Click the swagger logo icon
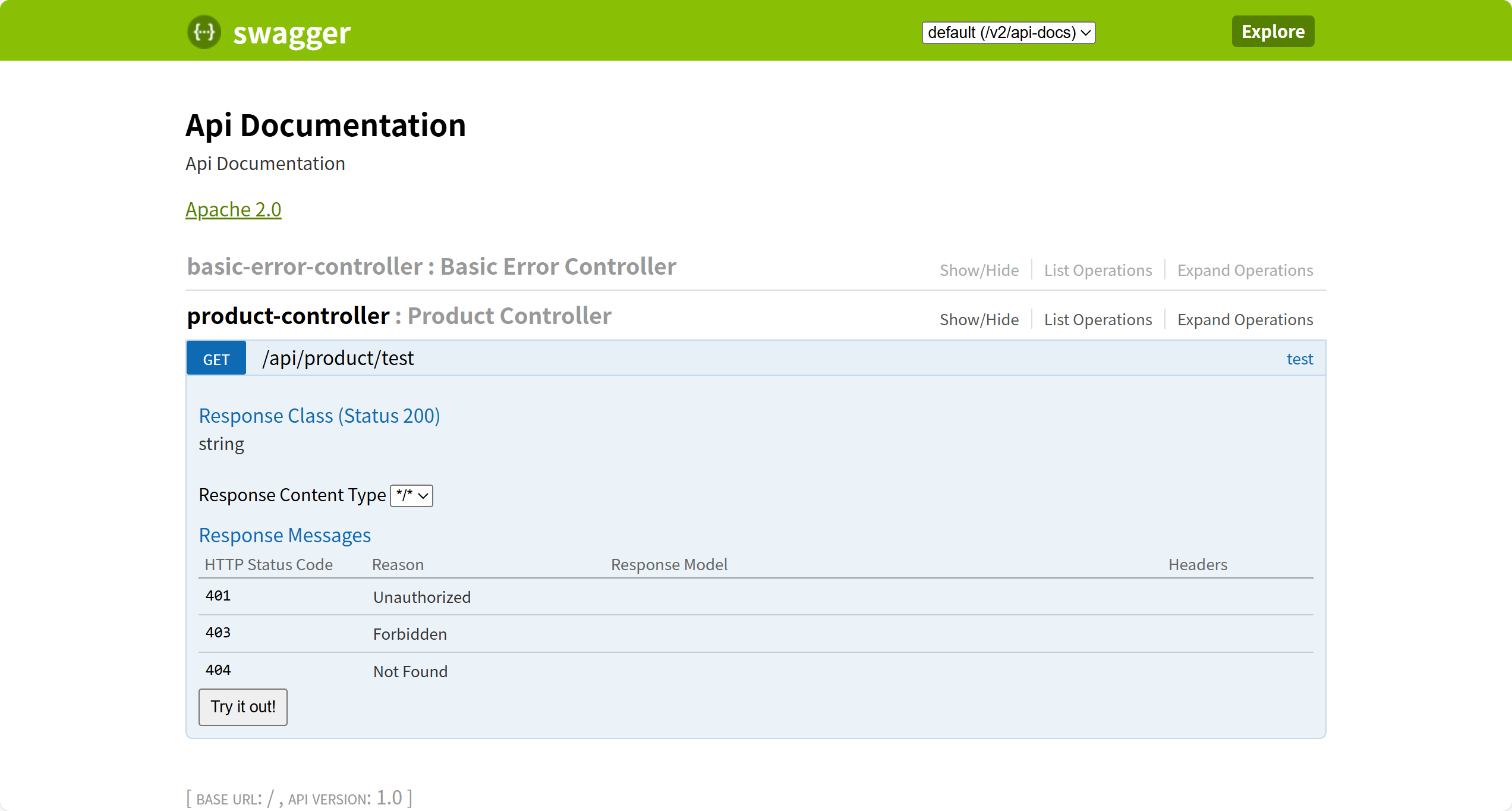Image resolution: width=1512 pixels, height=811 pixels. pyautogui.click(x=204, y=32)
